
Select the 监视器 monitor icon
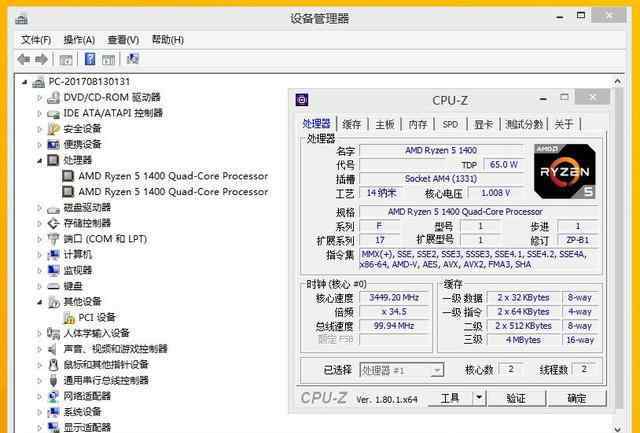click(53, 270)
